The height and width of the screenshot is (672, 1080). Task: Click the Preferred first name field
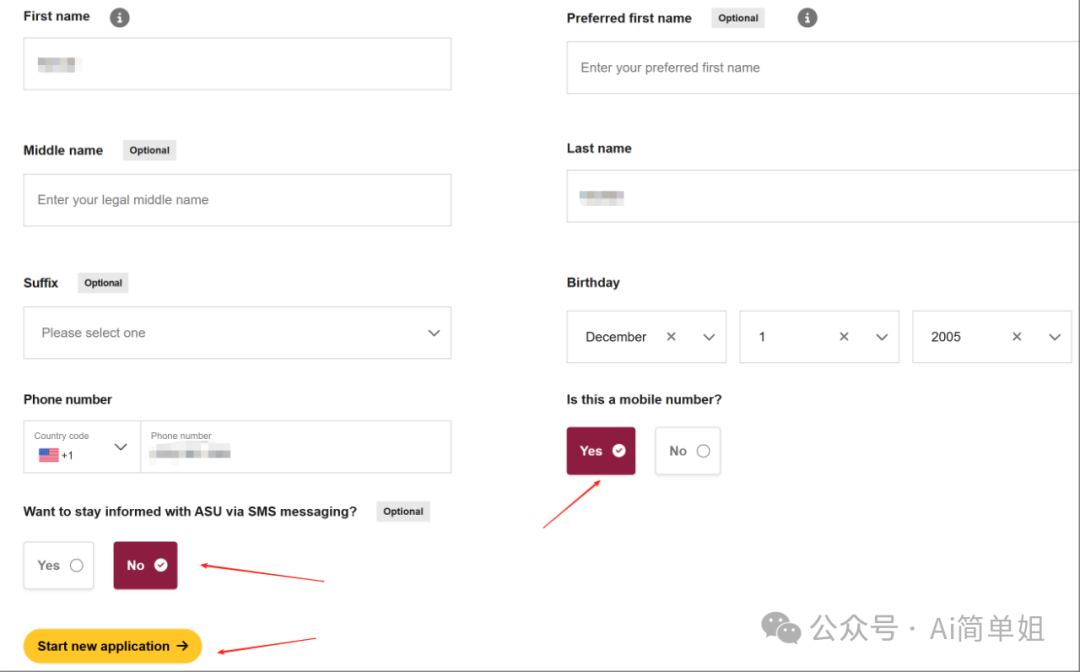pos(820,68)
